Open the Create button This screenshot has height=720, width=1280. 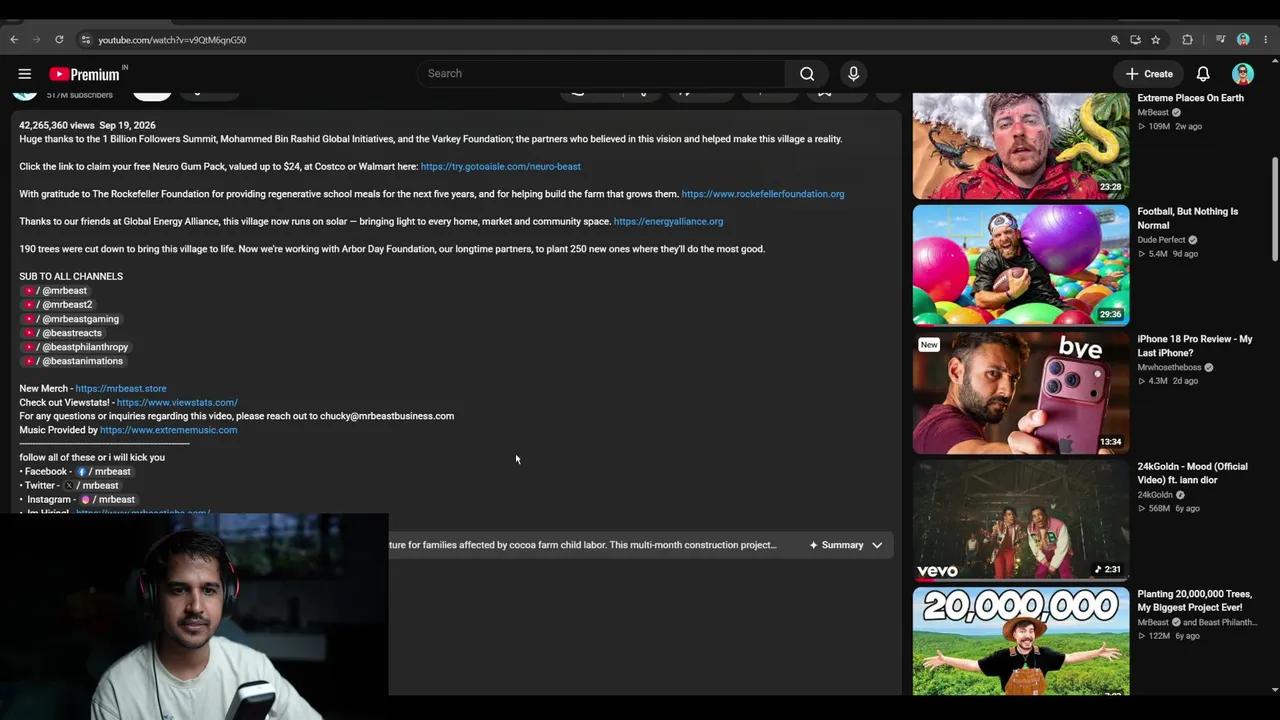click(x=1149, y=74)
